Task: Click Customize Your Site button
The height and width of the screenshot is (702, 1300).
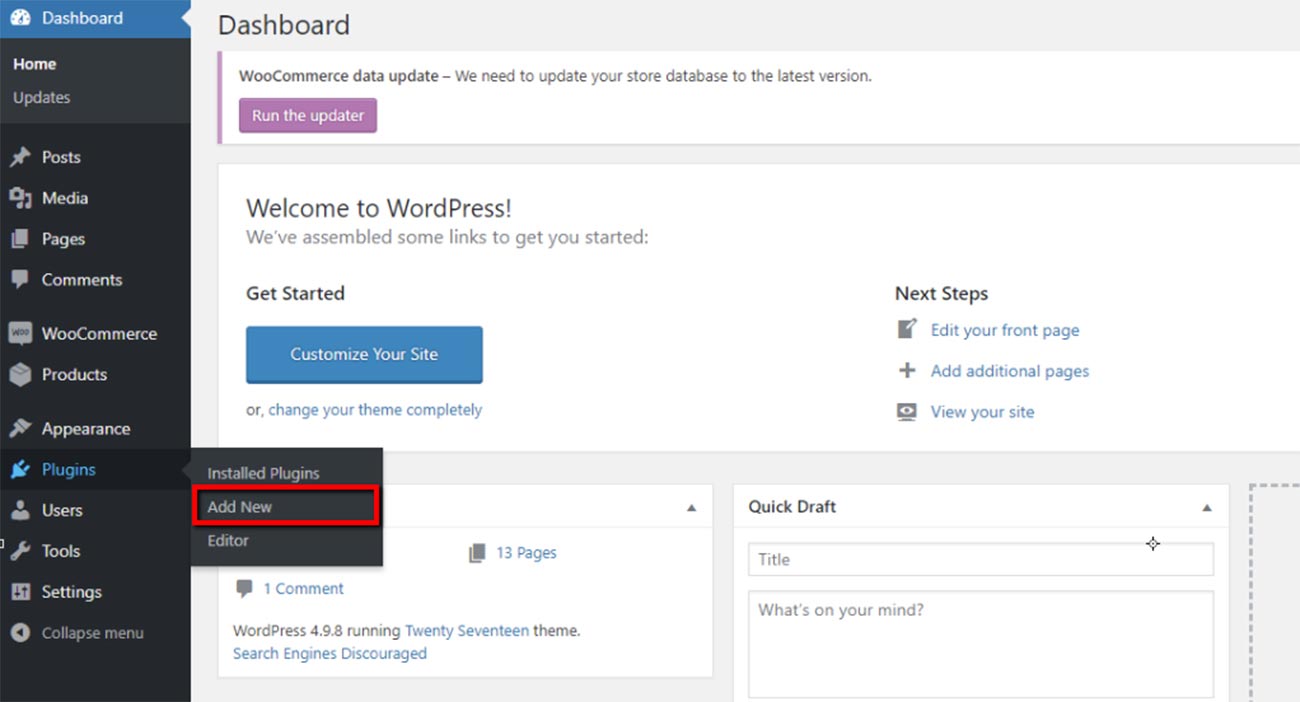Action: [364, 354]
